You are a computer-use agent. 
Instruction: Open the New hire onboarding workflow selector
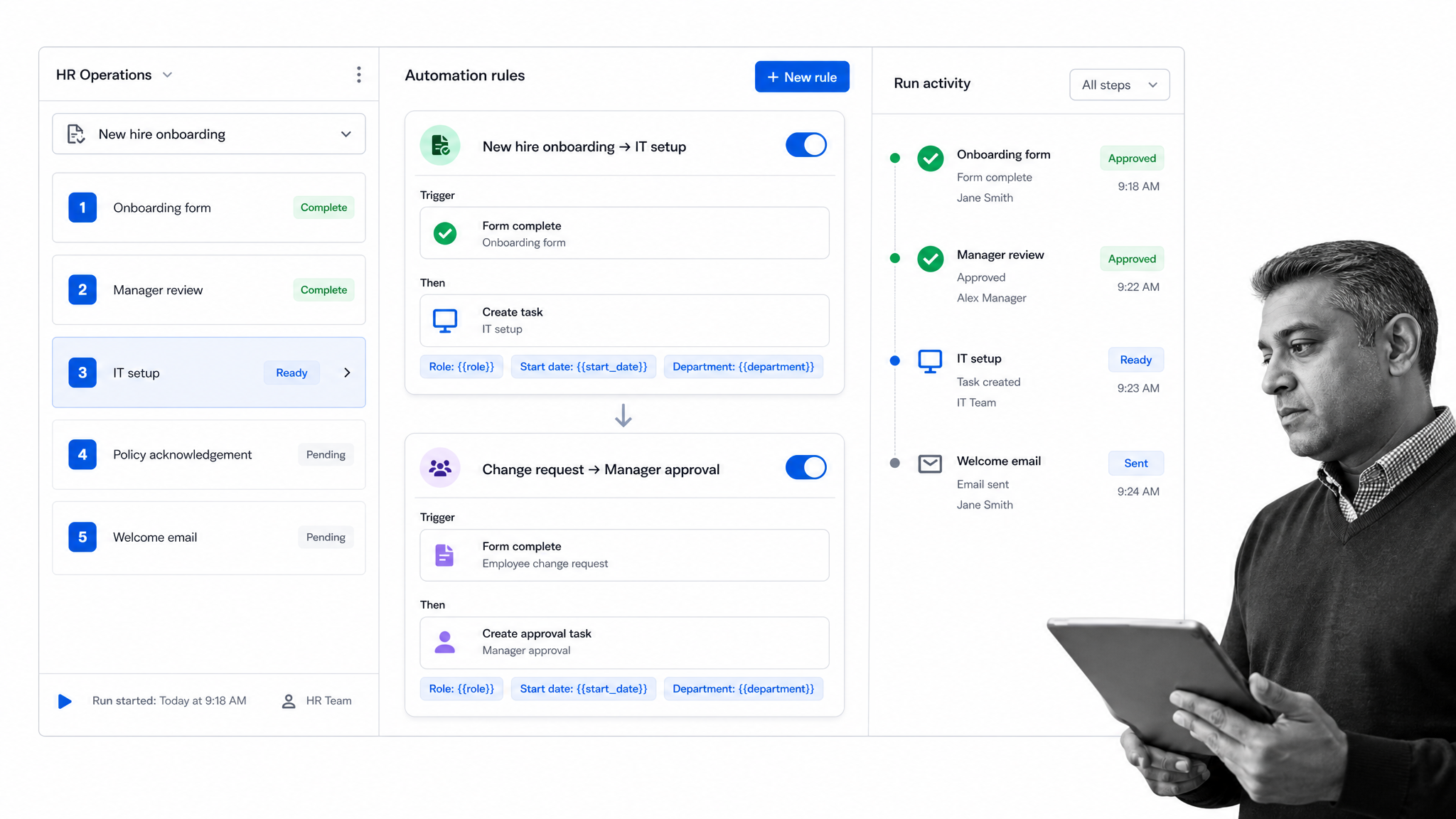click(x=209, y=134)
